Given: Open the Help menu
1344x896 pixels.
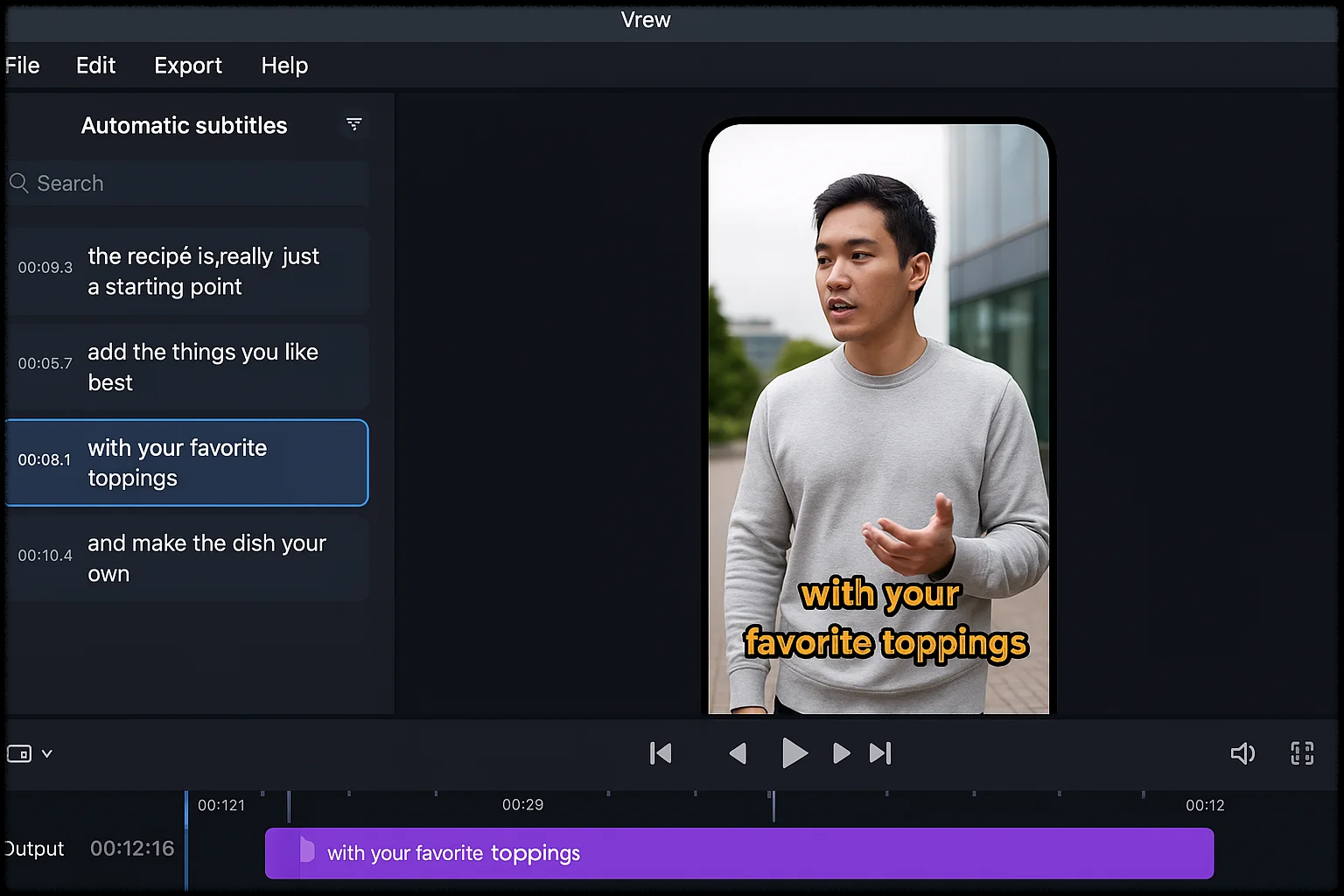Looking at the screenshot, I should (x=284, y=66).
